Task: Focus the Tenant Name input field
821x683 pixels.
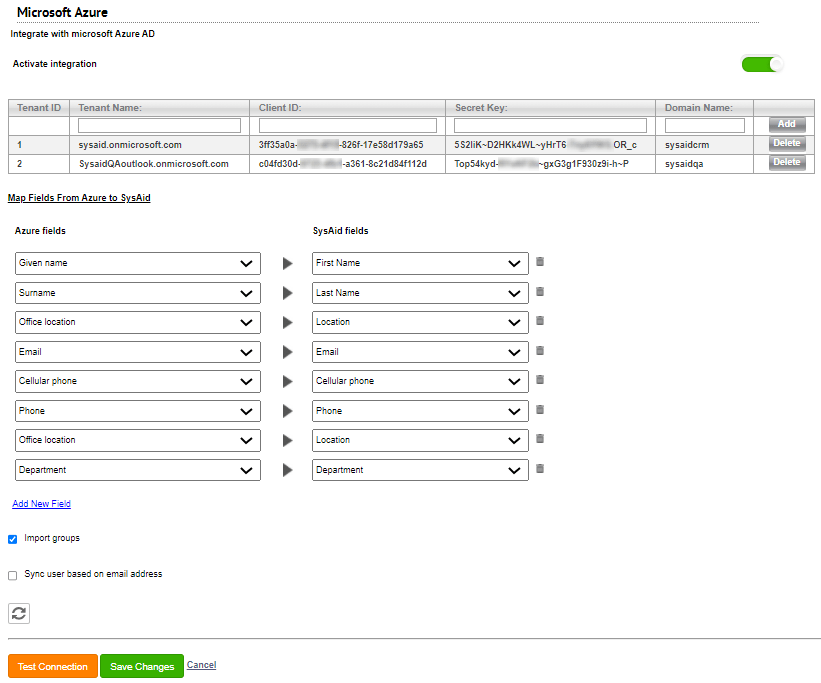Action: (159, 125)
